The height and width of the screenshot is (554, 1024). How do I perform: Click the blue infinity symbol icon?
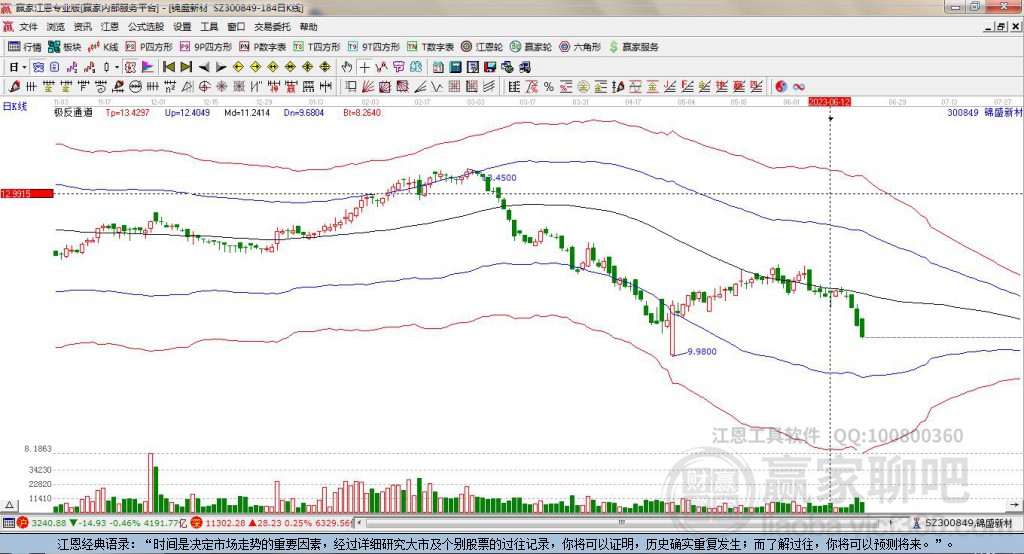click(x=798, y=86)
